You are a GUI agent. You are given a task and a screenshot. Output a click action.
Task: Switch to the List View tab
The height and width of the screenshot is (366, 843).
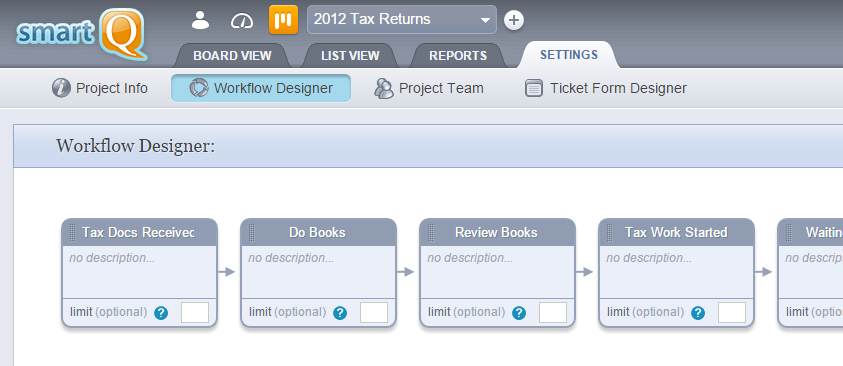coord(350,56)
